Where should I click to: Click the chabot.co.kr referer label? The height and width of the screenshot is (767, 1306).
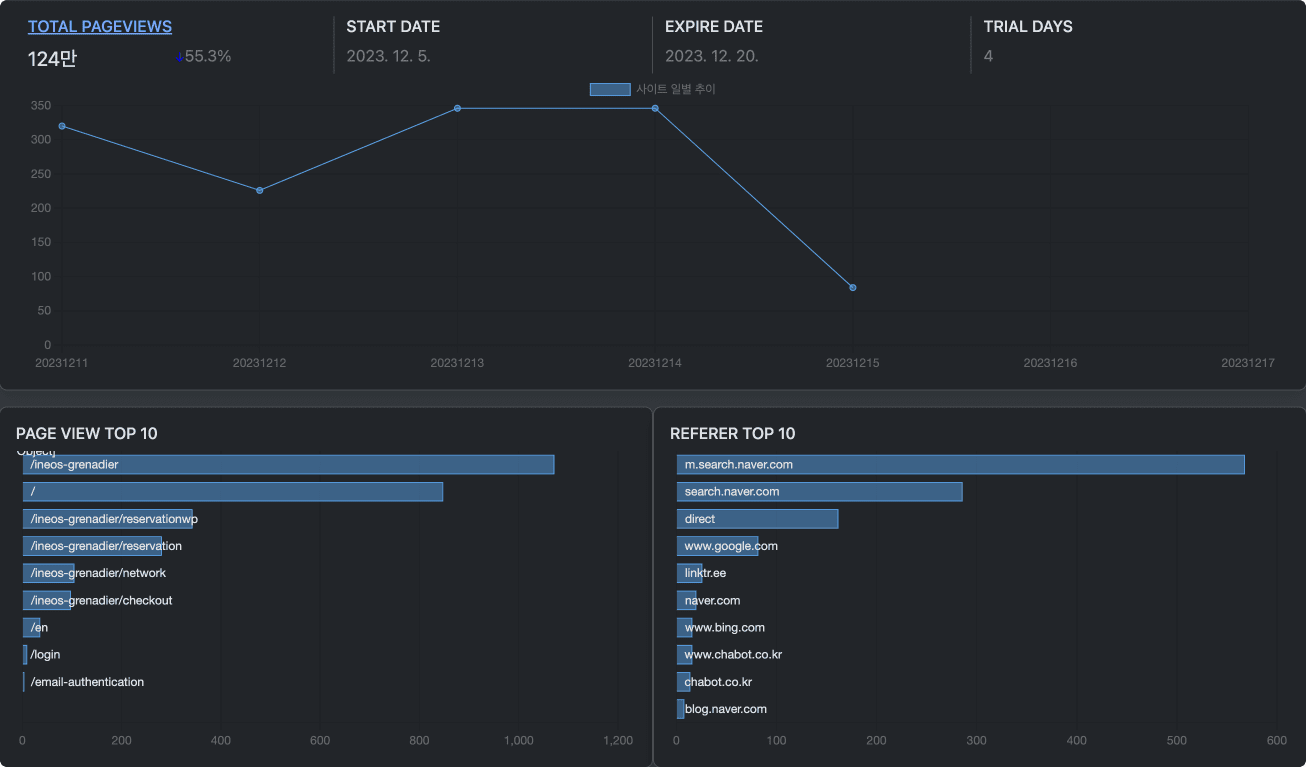718,682
